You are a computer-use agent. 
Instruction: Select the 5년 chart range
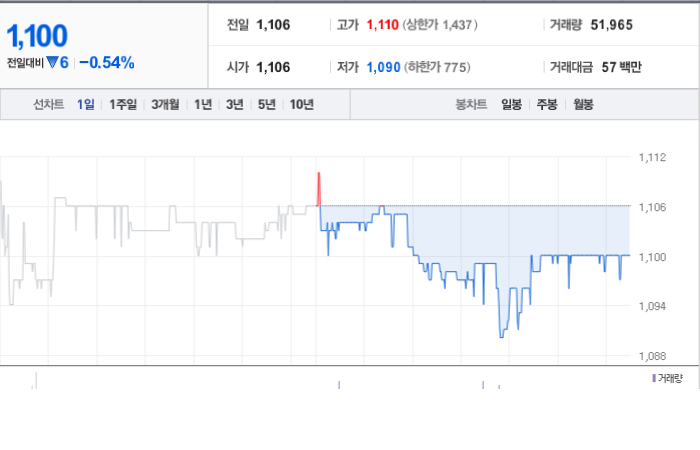point(267,104)
